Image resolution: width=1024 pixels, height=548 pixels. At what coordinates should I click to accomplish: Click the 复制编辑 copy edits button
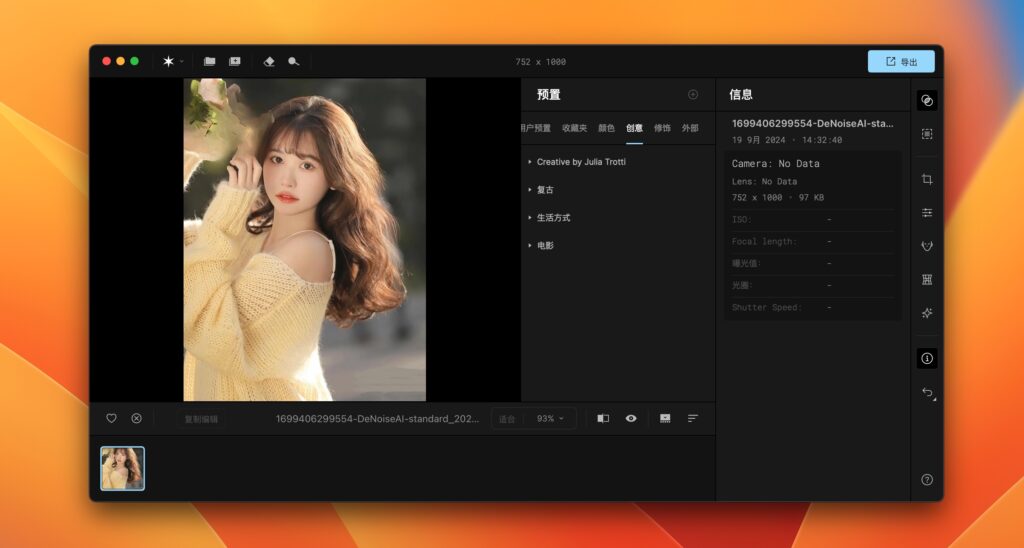click(201, 419)
